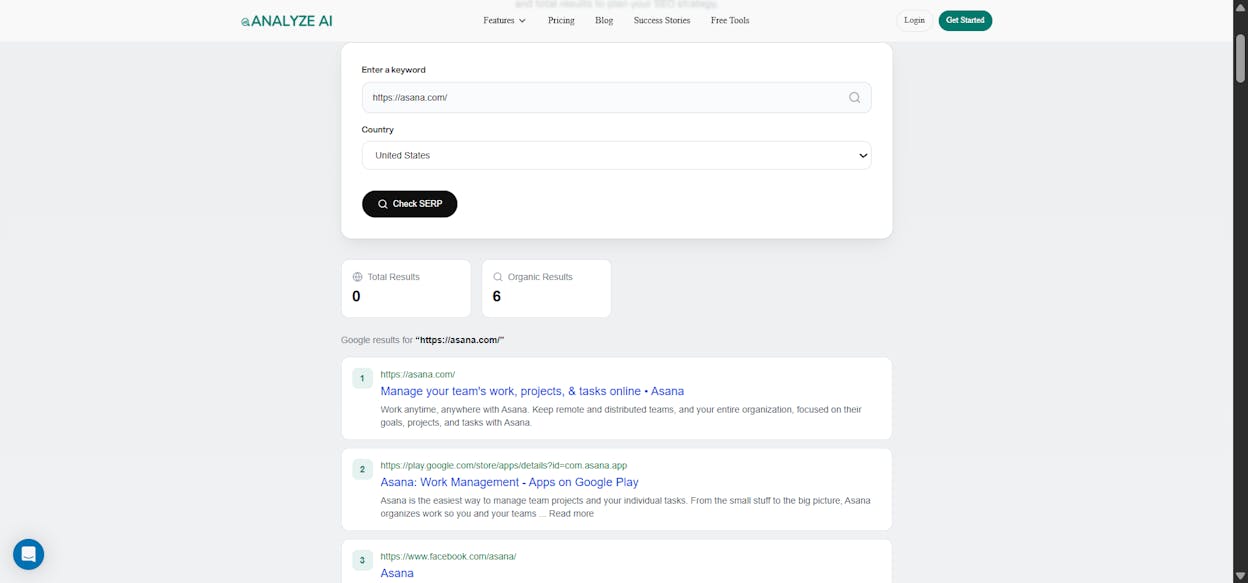Expand the Features menu
This screenshot has height=583, width=1248.
[504, 20]
